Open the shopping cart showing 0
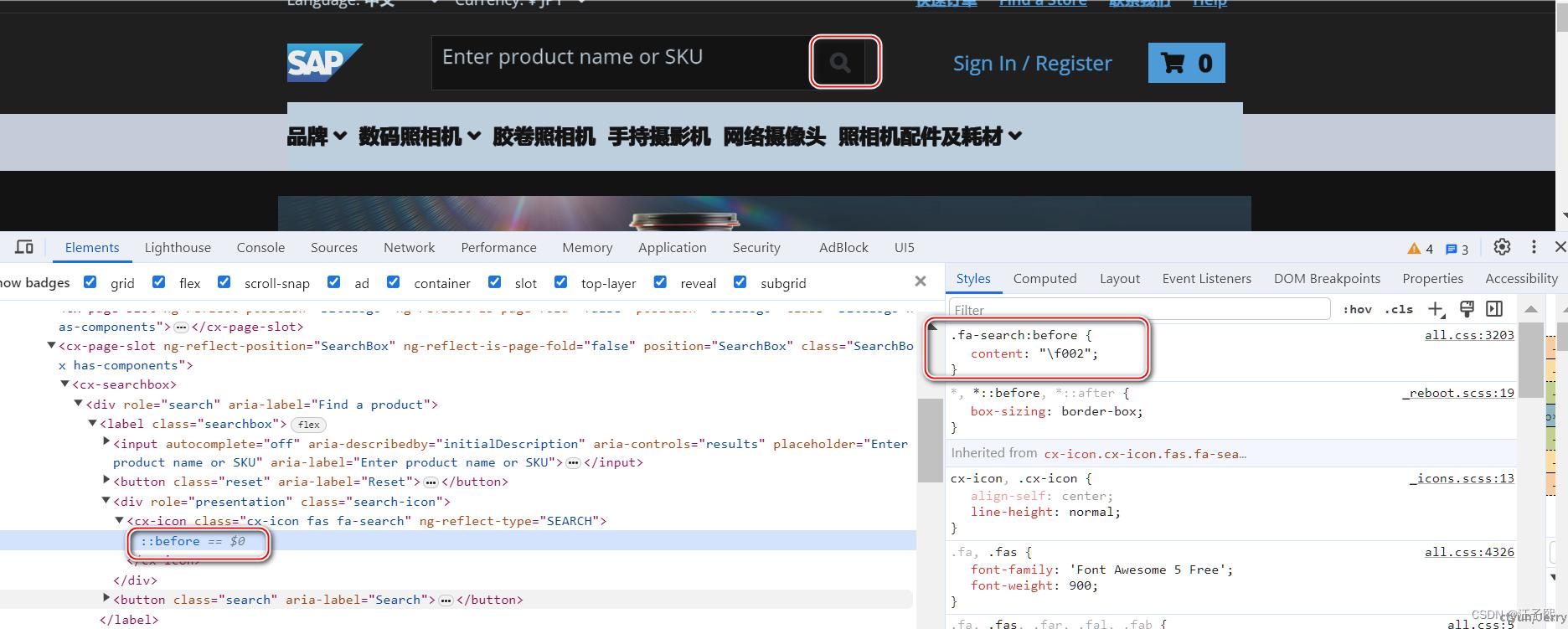1568x629 pixels. 1187,63
